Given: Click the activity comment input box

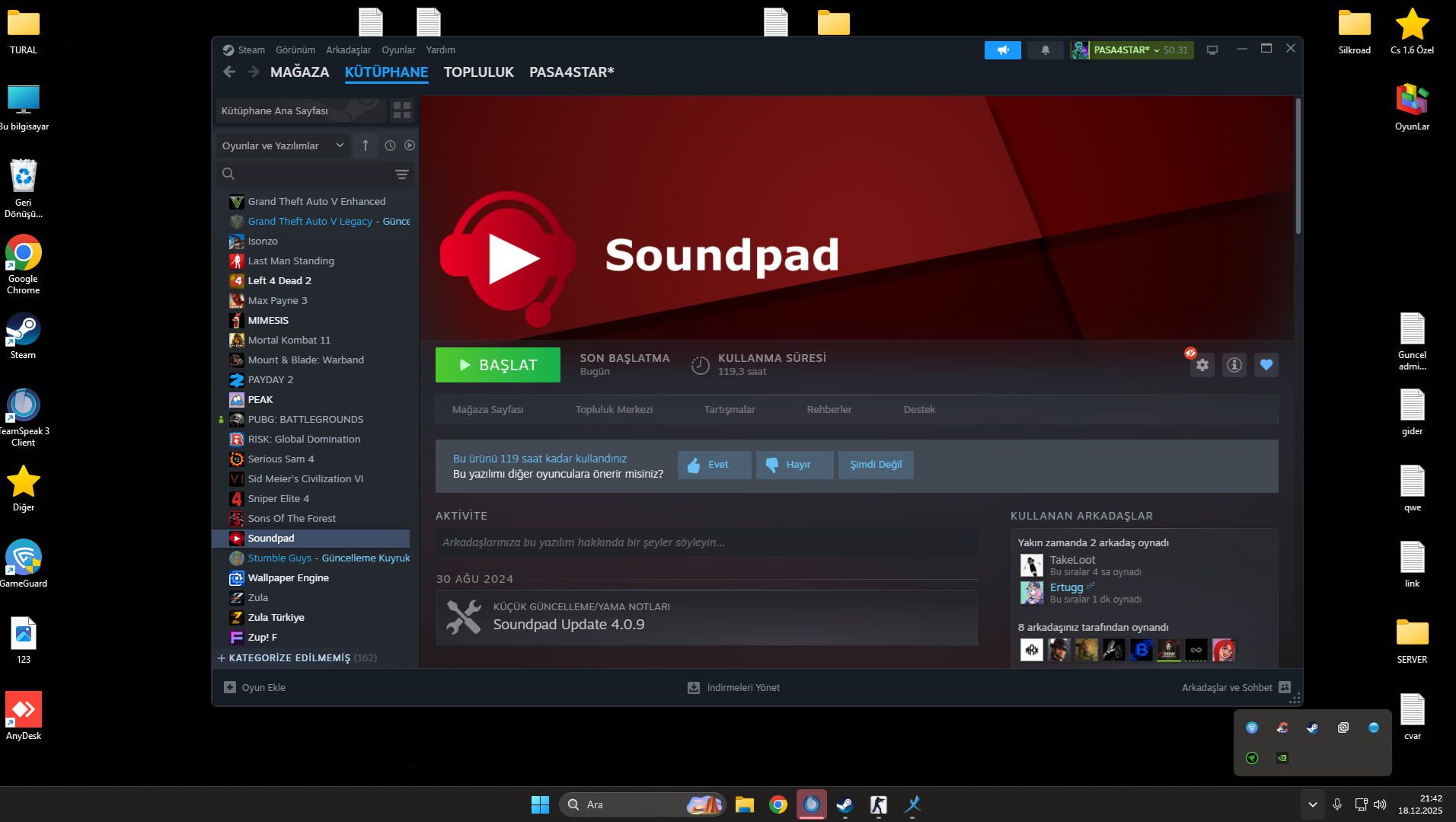Looking at the screenshot, I should [707, 542].
